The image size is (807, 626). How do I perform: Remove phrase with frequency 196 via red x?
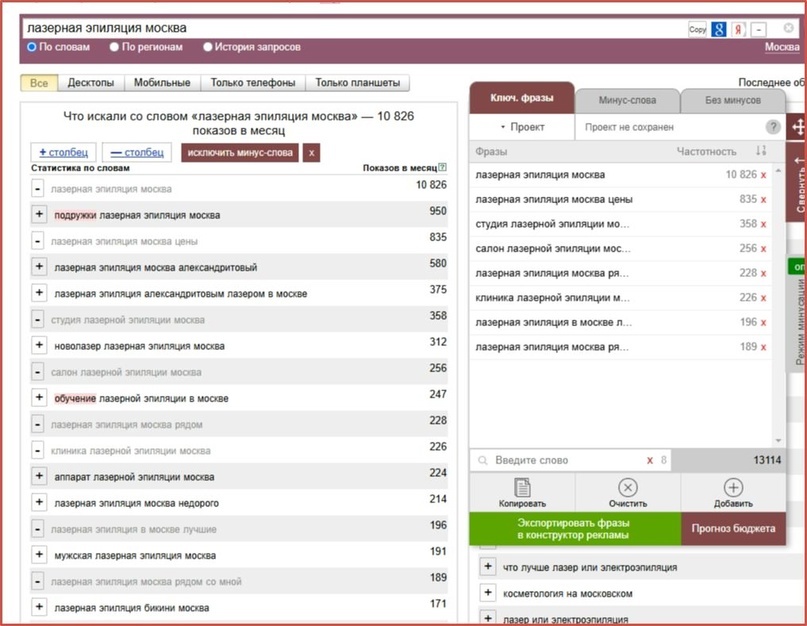tap(763, 323)
